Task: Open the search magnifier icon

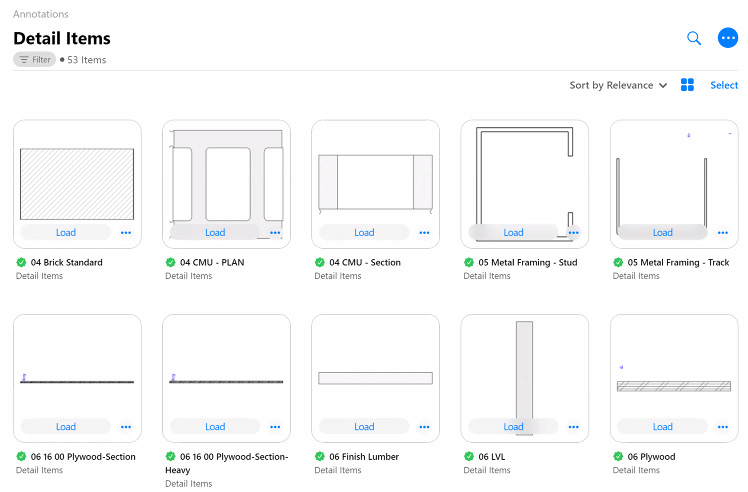Action: [694, 38]
